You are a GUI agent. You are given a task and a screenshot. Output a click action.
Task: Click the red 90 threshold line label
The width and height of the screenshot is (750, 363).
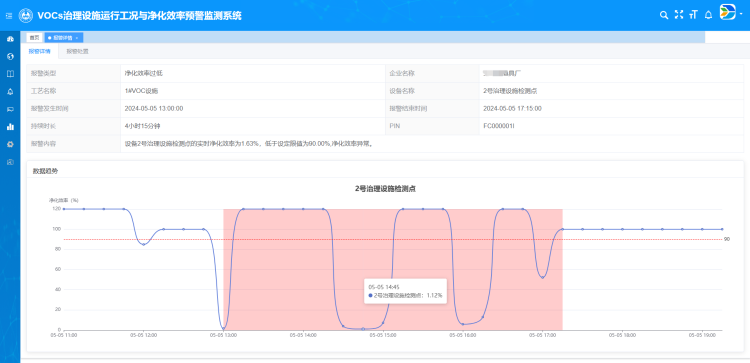click(727, 239)
